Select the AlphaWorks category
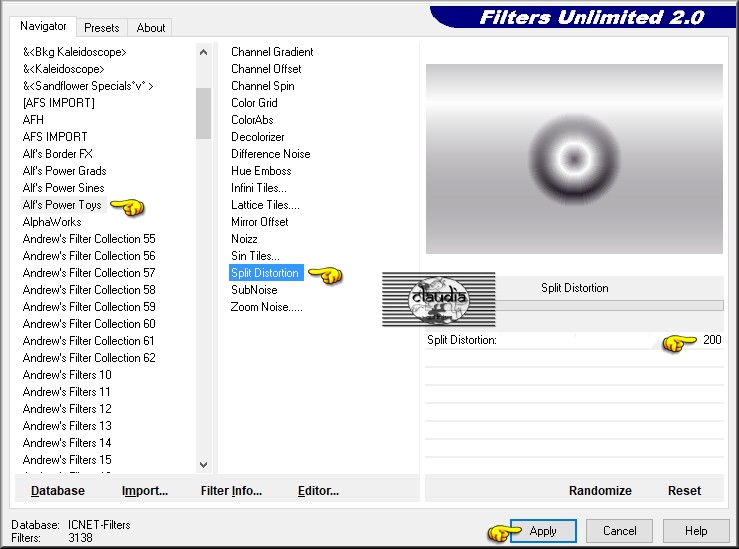The image size is (739, 549). coord(52,222)
